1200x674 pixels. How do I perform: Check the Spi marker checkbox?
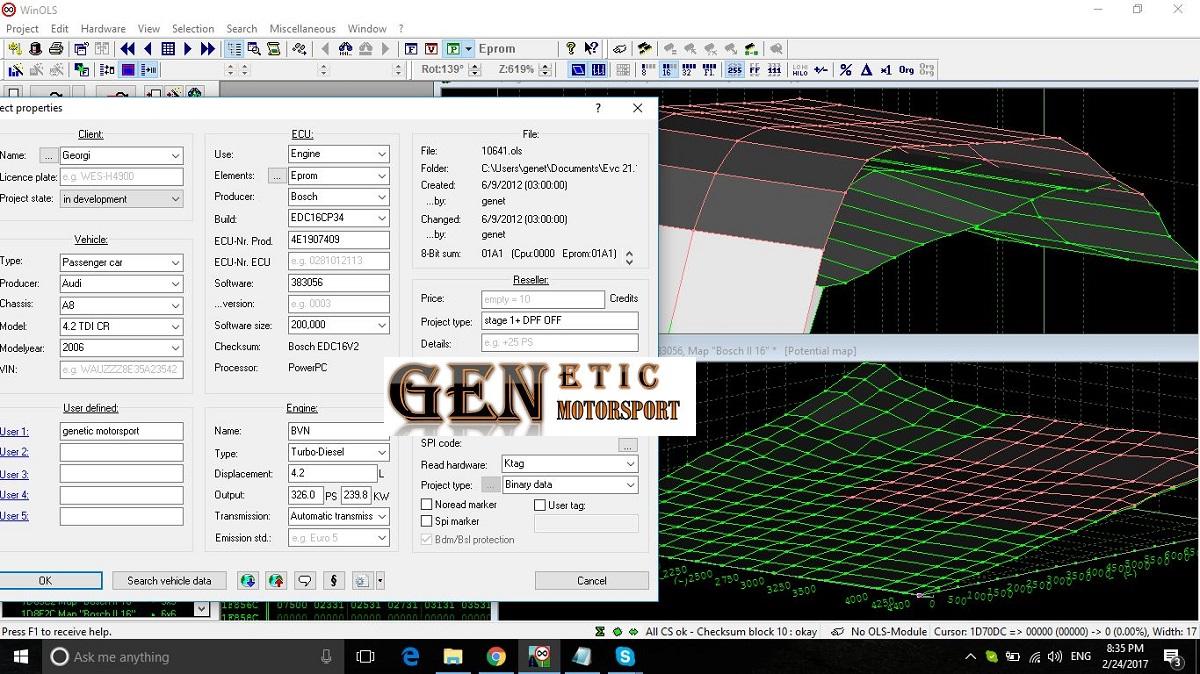tap(427, 521)
